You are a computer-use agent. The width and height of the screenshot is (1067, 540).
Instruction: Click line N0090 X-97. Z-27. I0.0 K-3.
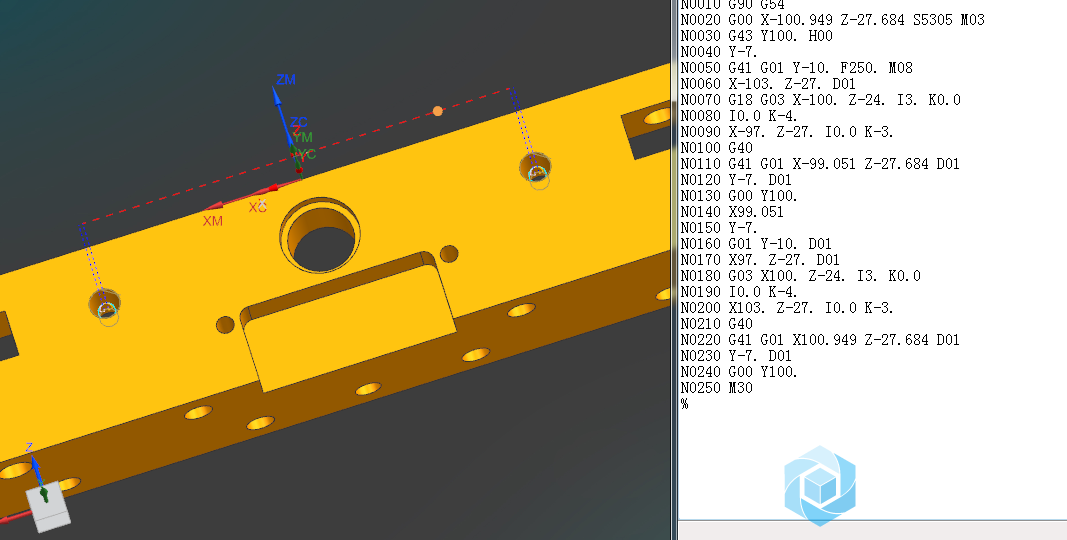pyautogui.click(x=787, y=132)
